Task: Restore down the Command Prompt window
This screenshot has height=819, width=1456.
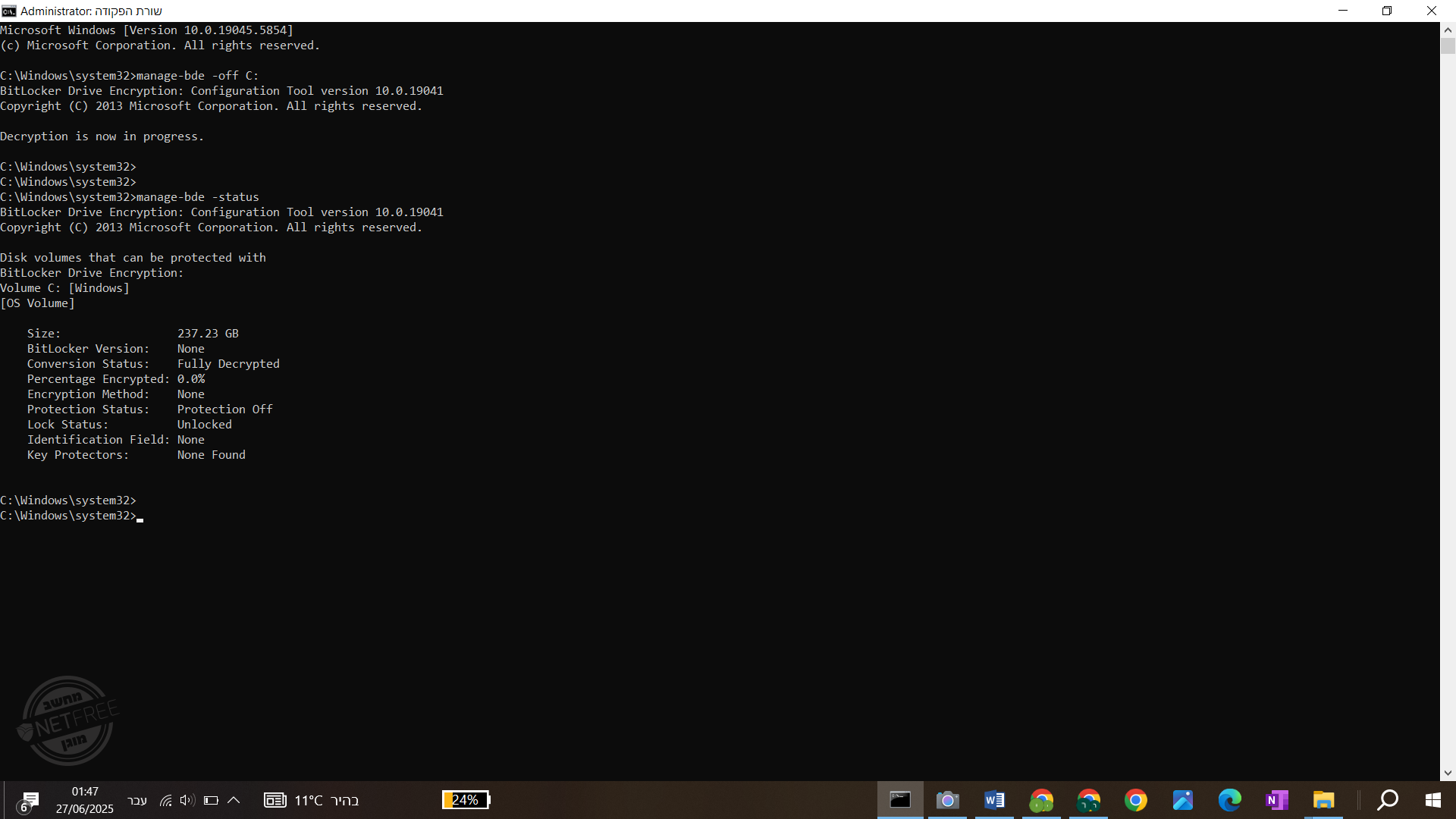Action: click(x=1387, y=11)
